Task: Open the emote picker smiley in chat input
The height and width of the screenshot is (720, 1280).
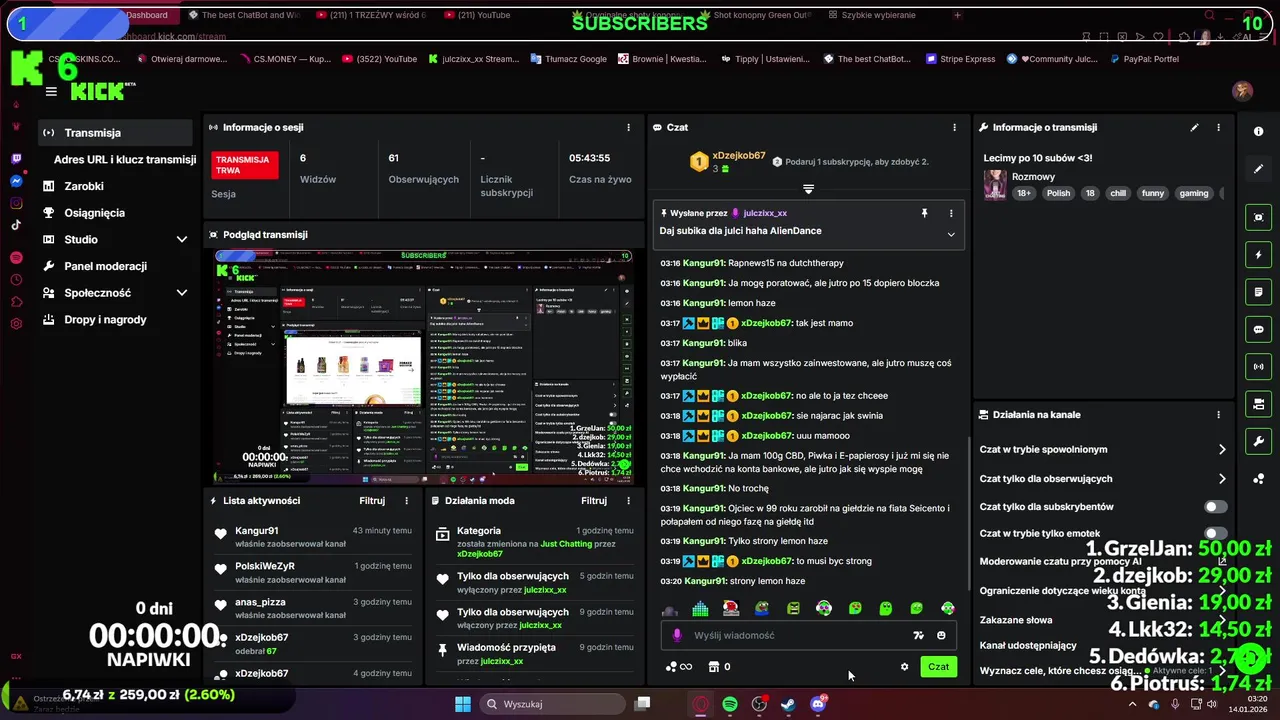Action: (x=941, y=635)
